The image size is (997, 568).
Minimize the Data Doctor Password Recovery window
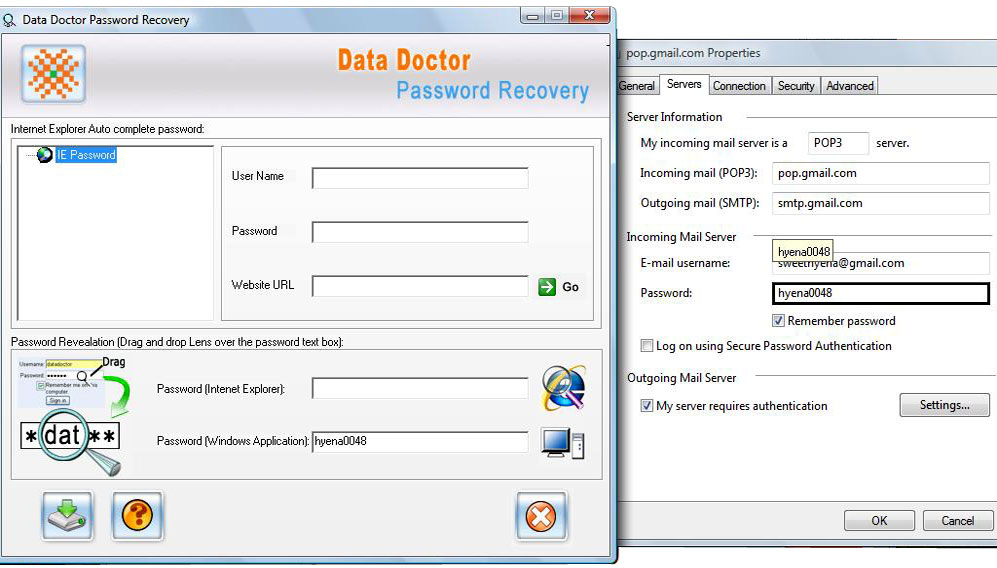tap(532, 15)
